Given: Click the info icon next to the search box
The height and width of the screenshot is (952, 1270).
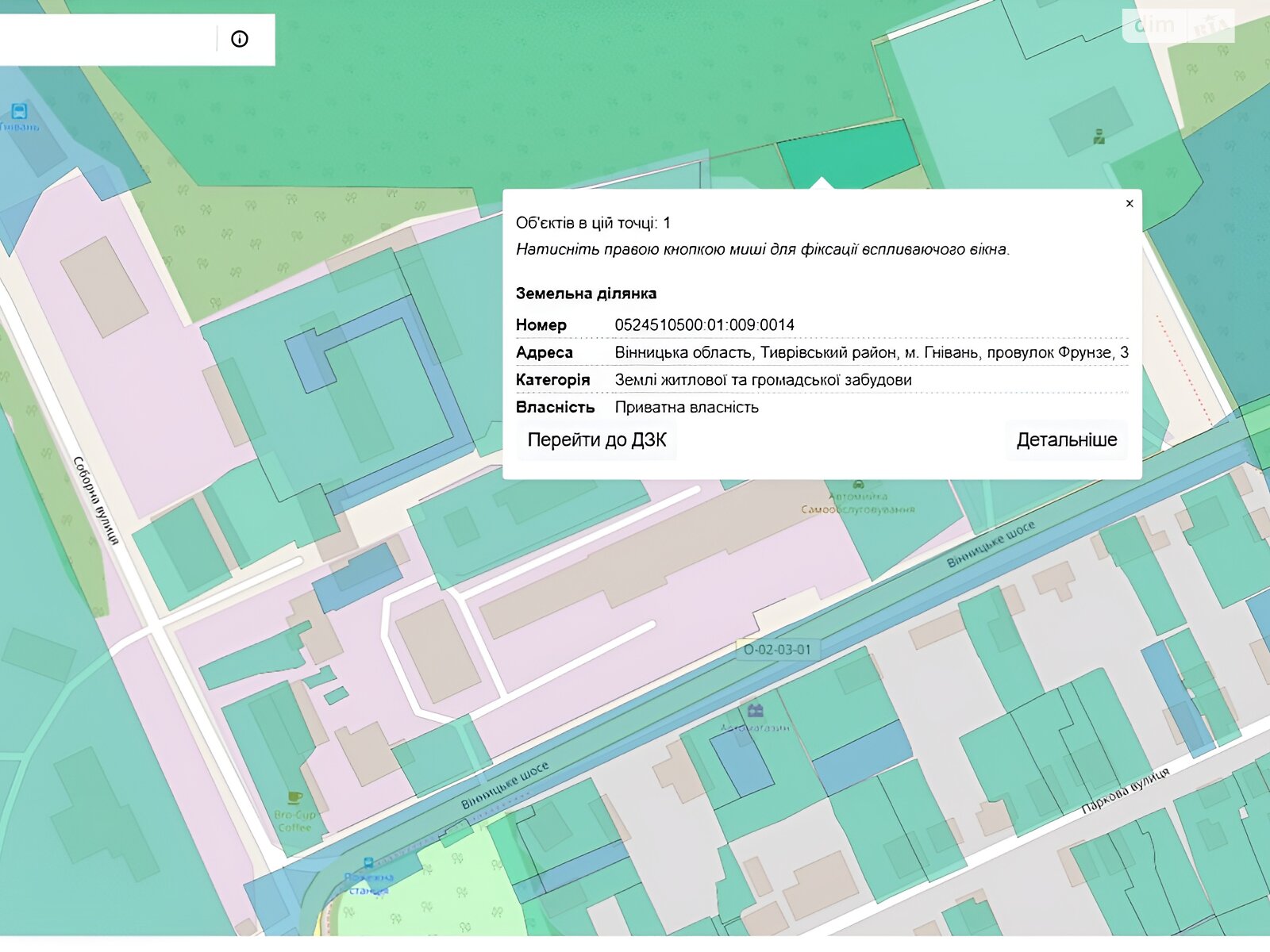Looking at the screenshot, I should 240,39.
